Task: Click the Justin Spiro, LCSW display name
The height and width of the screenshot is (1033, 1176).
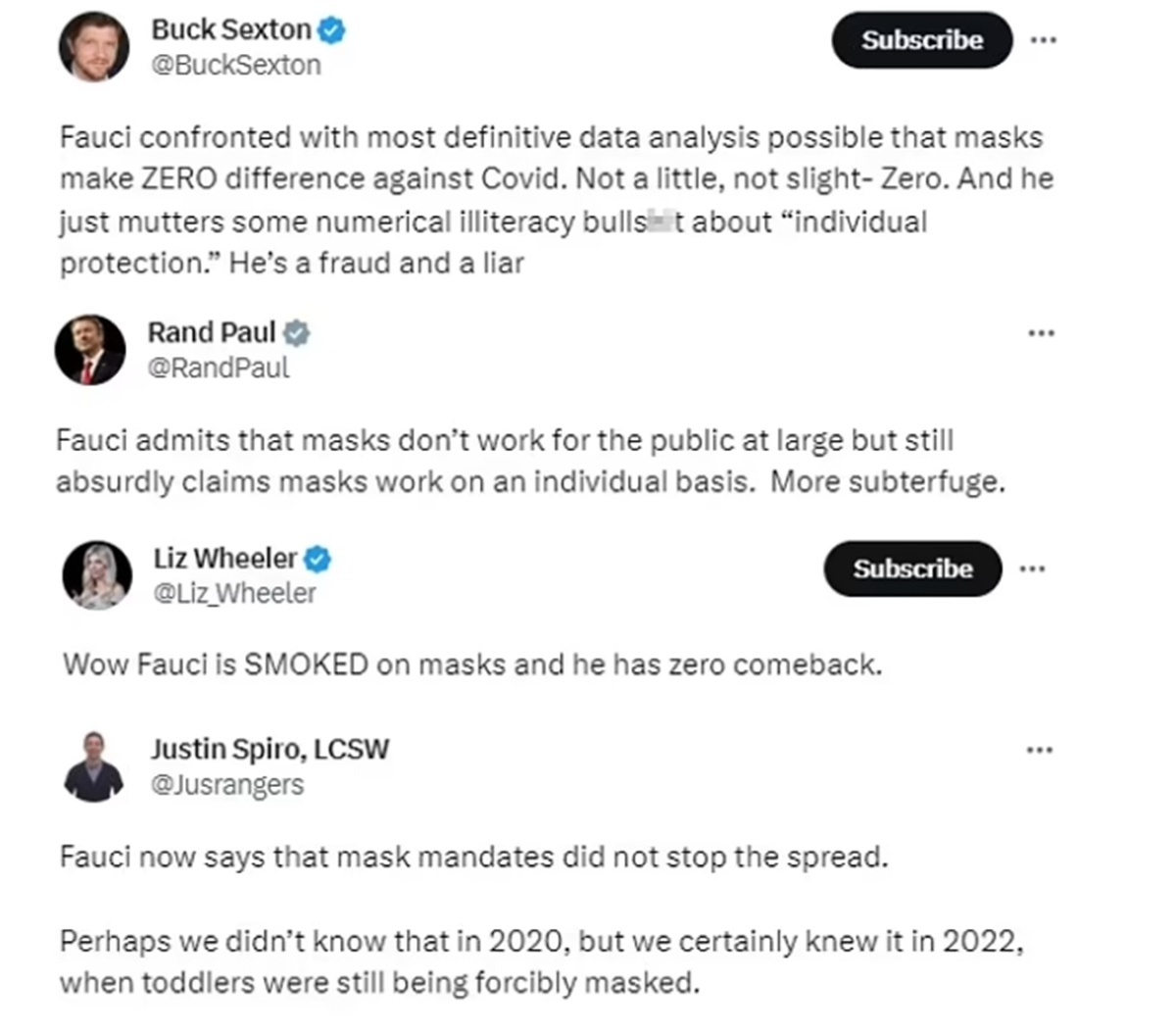Action: point(269,750)
